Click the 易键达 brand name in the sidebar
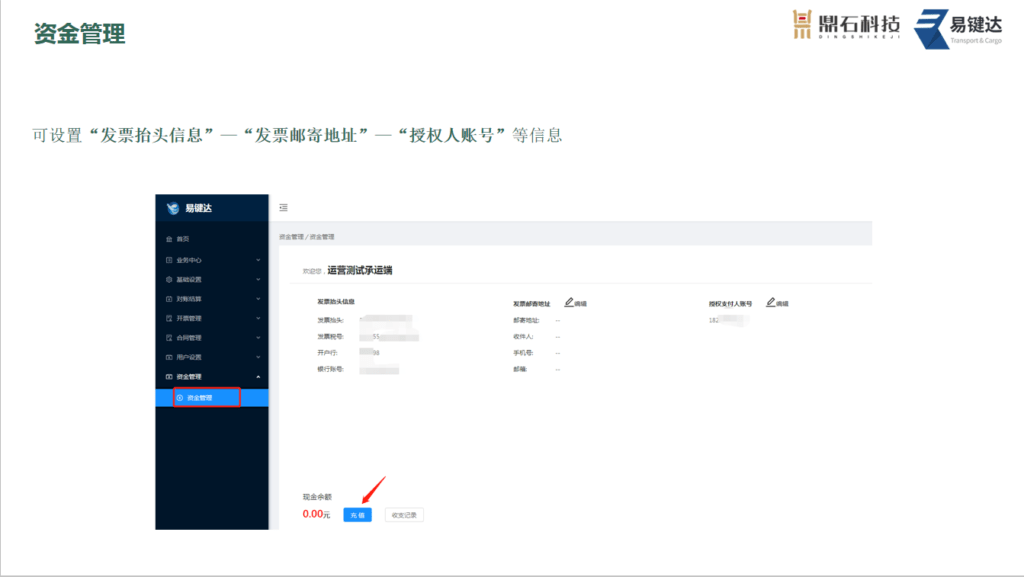Viewport: 1024px width, 577px height. coord(199,208)
